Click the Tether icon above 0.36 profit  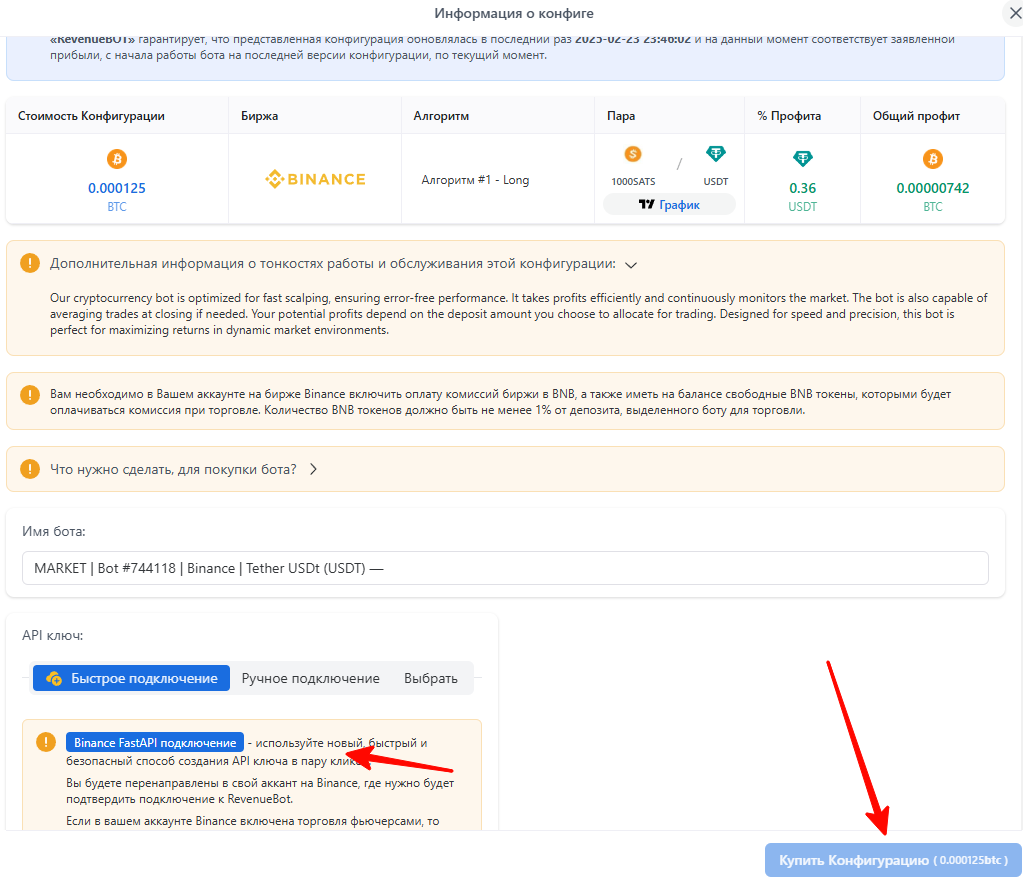[802, 159]
